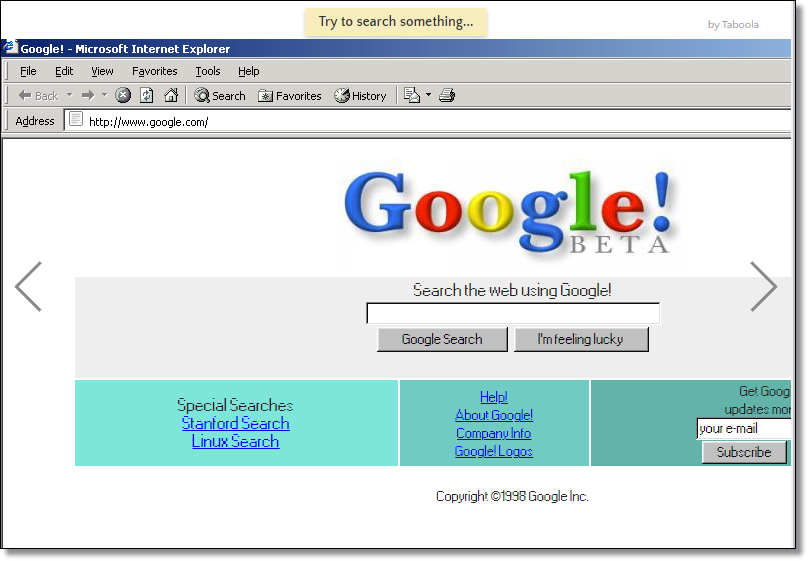Go to next slide with right chevron
Screen dimensions: 808x561
pyautogui.click(x=763, y=286)
